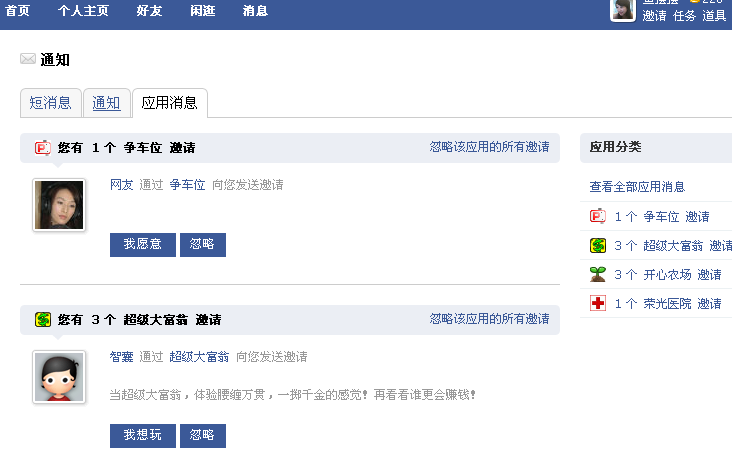Open 个人主页 in the top navigation bar

(x=84, y=11)
